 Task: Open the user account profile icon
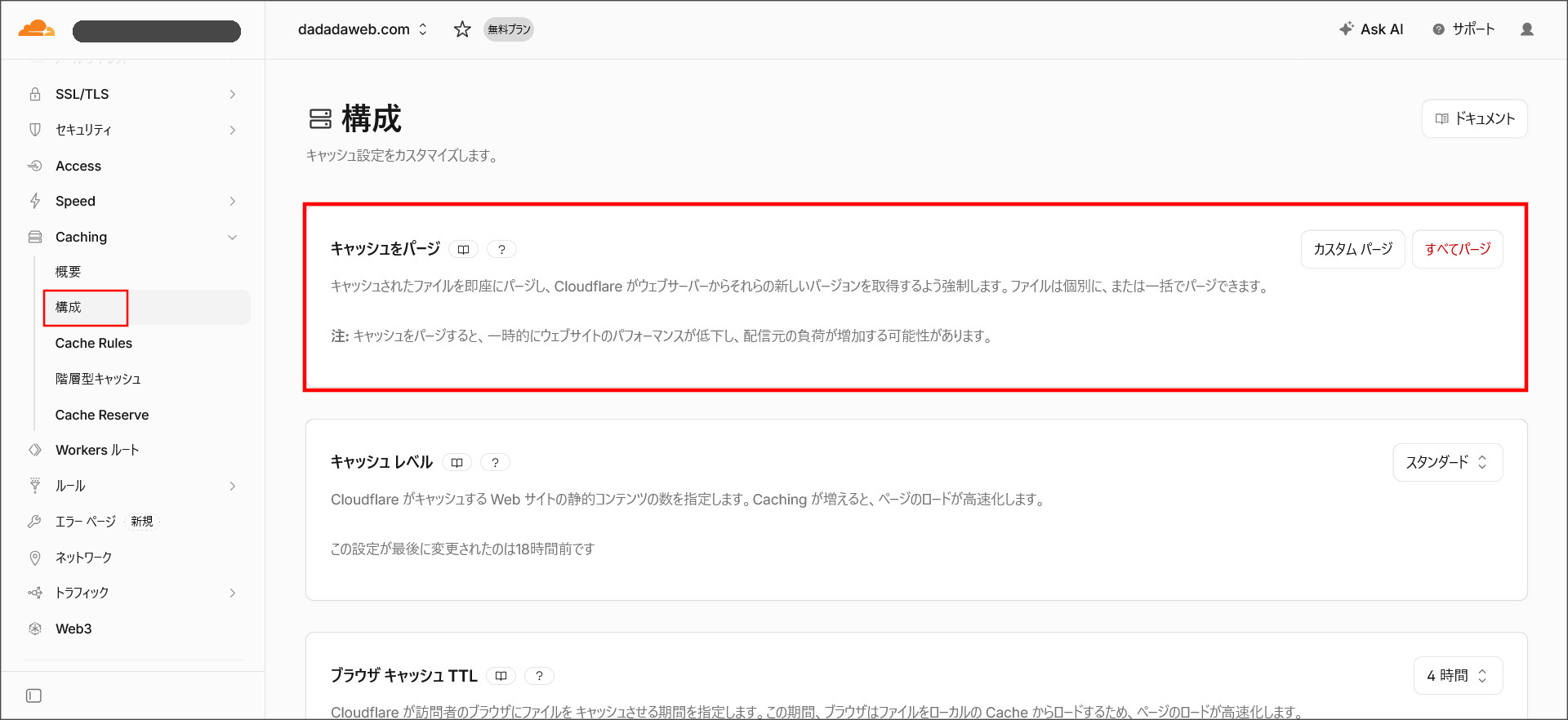coord(1527,29)
